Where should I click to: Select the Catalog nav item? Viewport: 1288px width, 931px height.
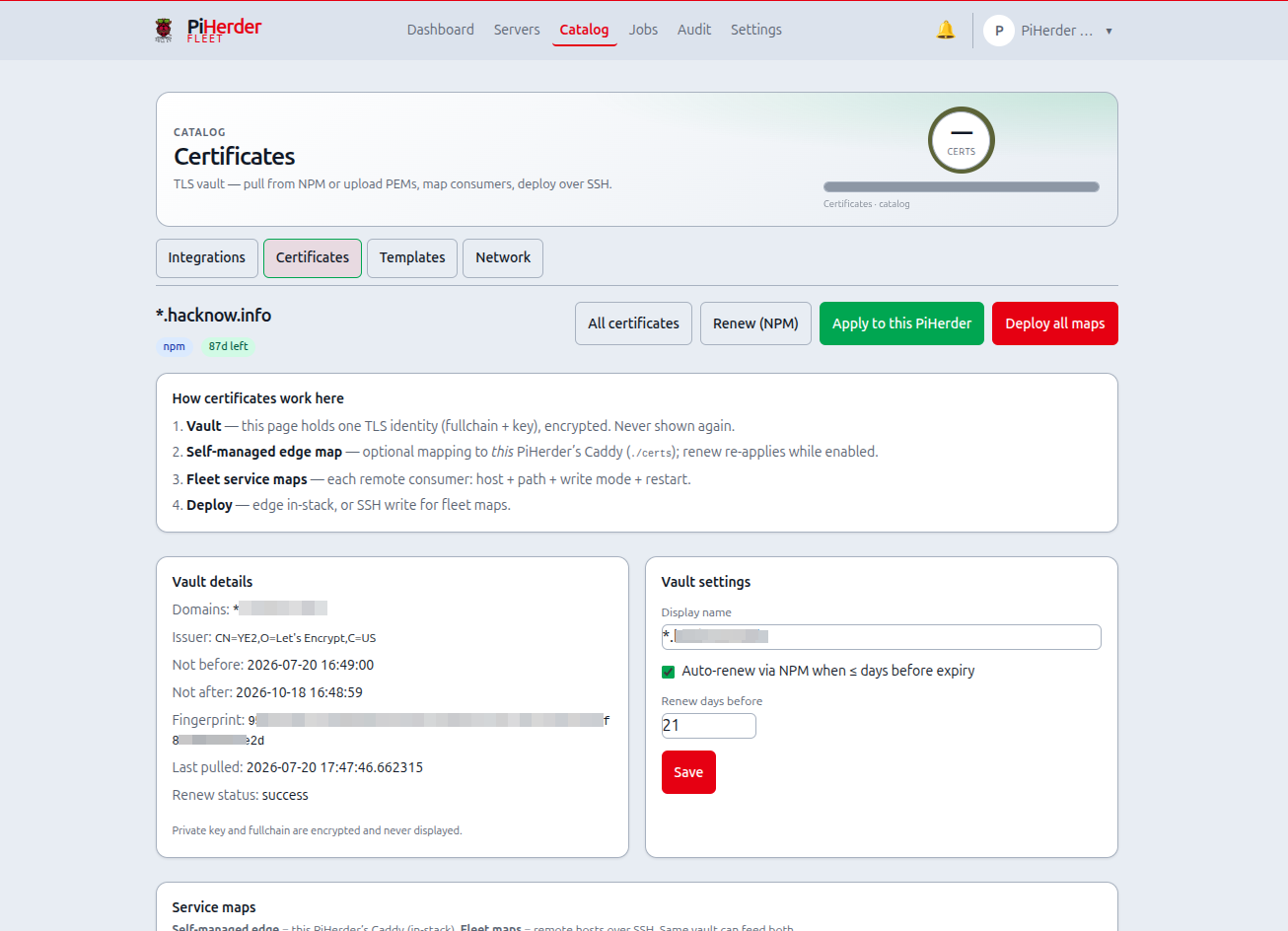pos(584,30)
